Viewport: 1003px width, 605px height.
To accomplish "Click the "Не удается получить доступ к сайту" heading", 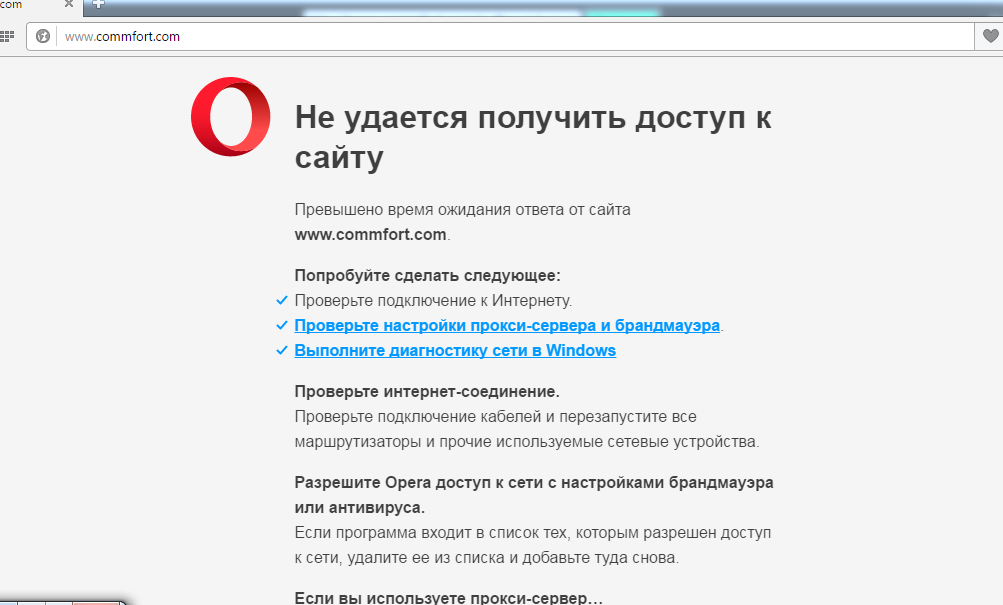I will click(532, 137).
